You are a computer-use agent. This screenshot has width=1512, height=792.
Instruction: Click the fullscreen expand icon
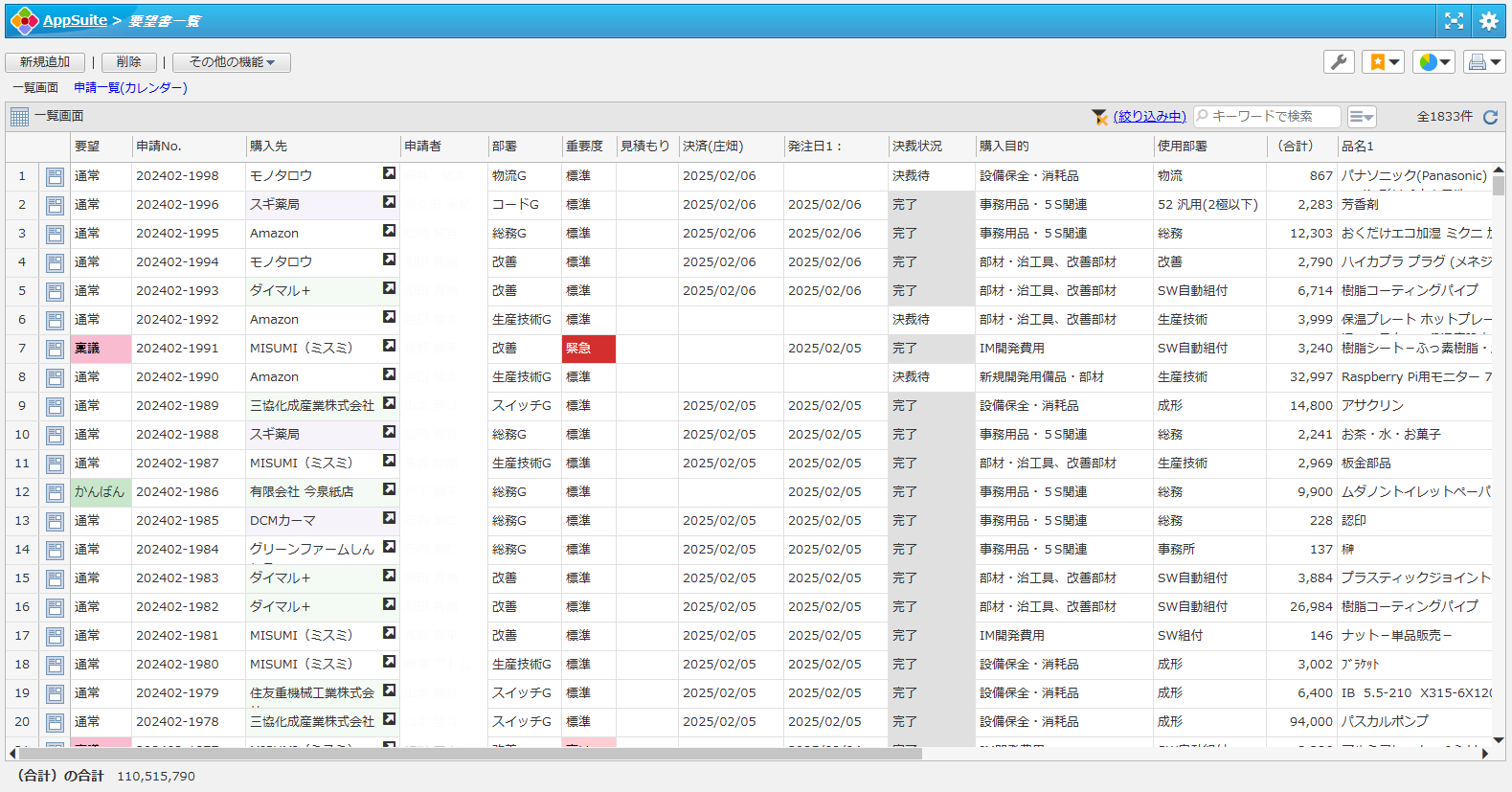[x=1454, y=20]
